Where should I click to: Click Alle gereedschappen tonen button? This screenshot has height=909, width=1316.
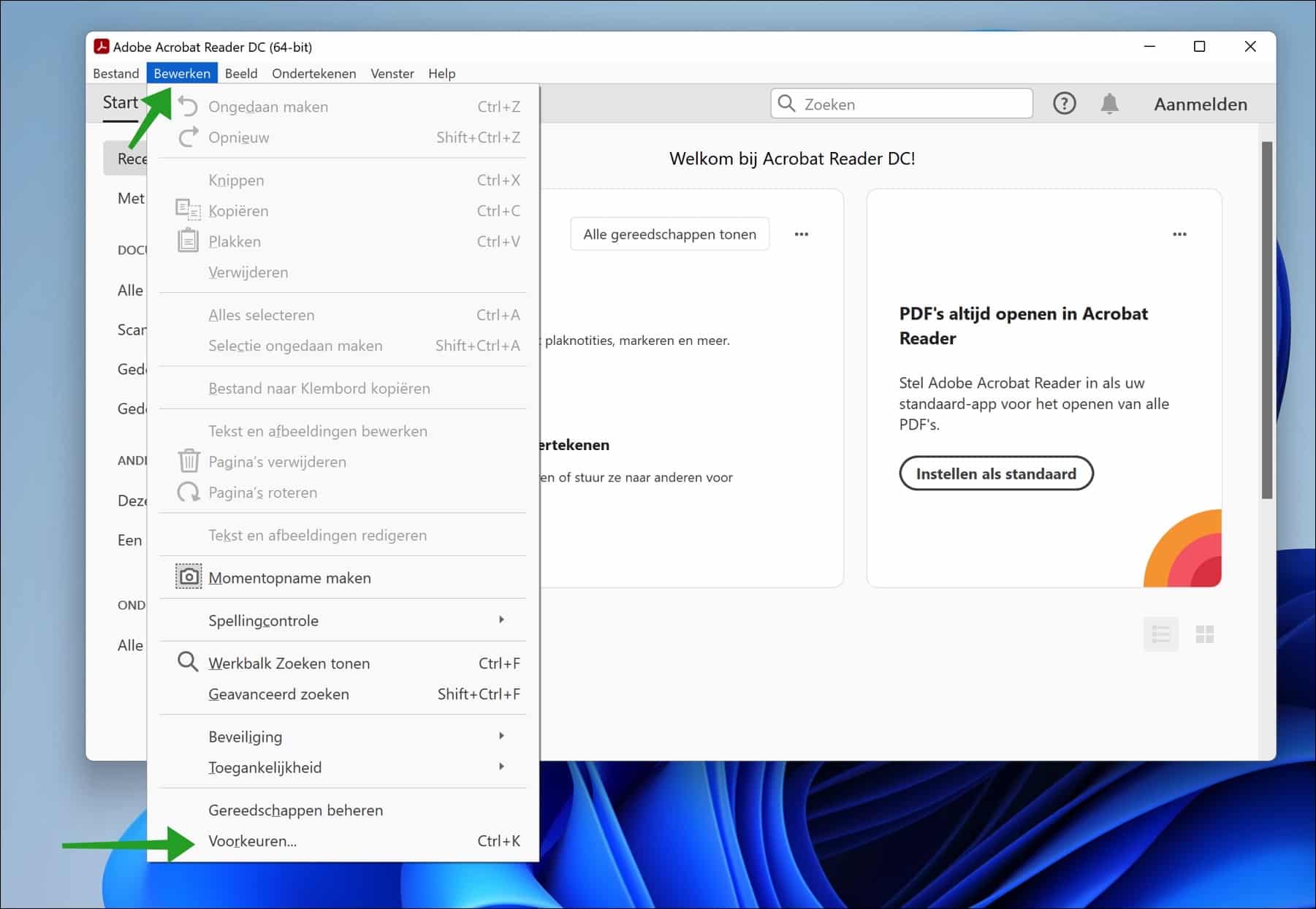tap(669, 235)
